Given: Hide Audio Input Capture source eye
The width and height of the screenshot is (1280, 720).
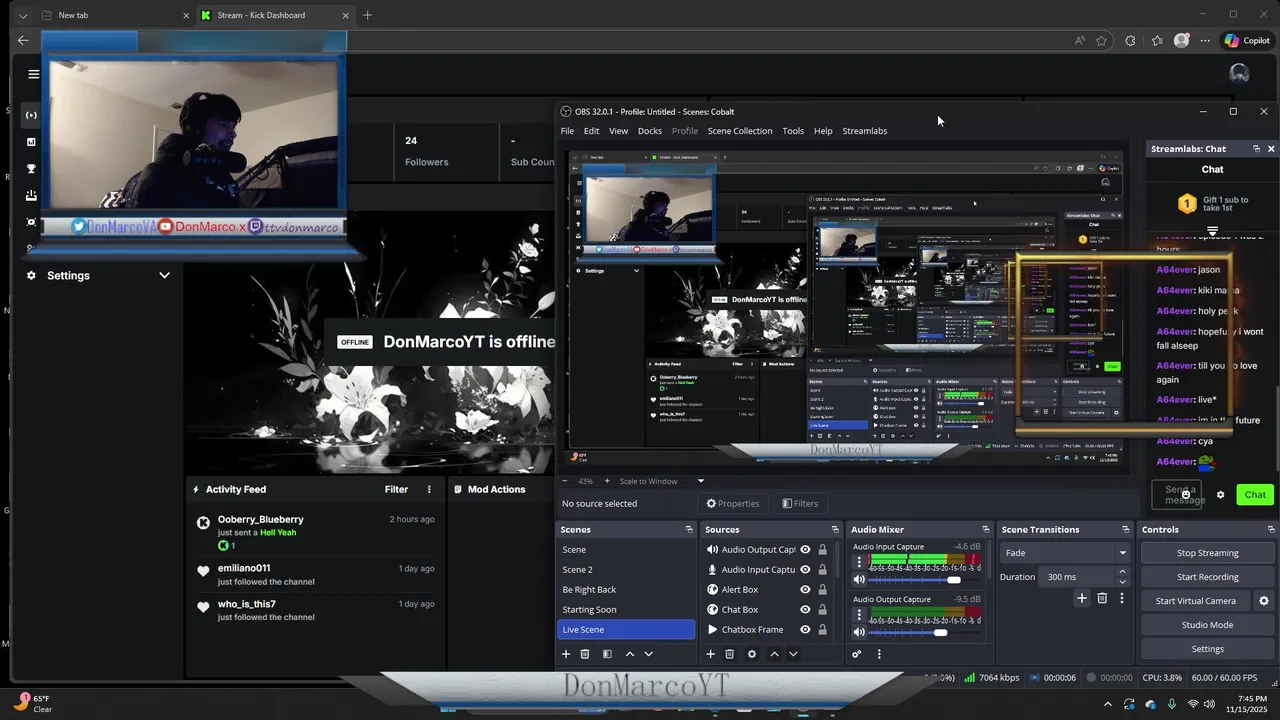Looking at the screenshot, I should [x=805, y=570].
